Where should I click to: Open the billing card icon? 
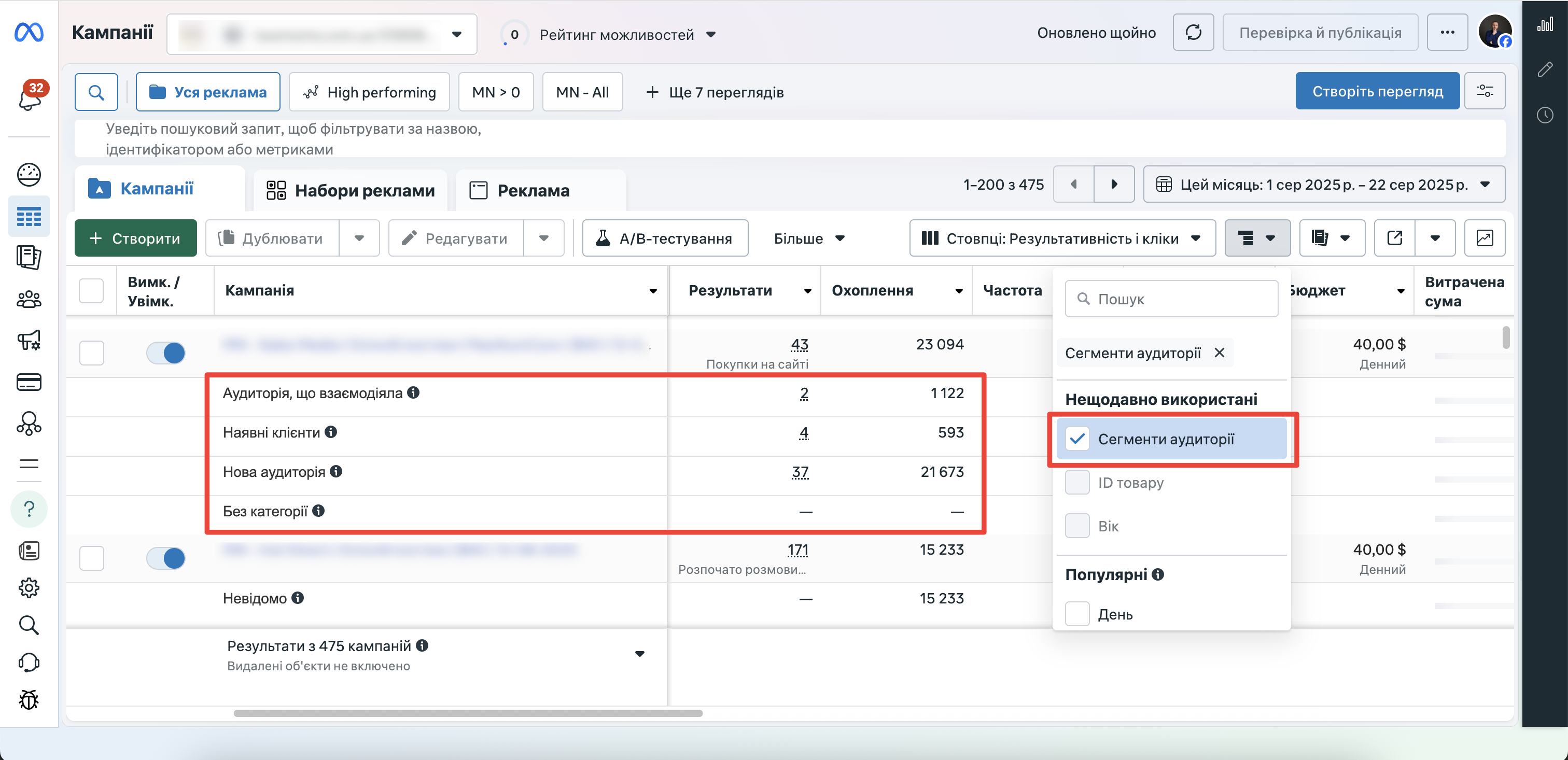29,382
